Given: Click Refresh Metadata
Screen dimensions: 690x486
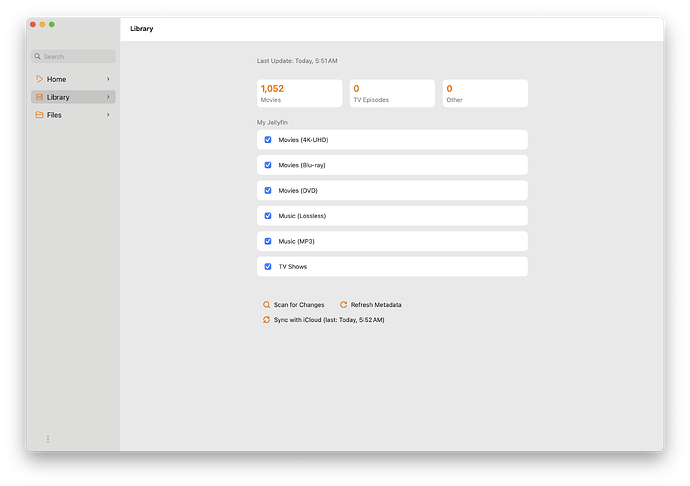Looking at the screenshot, I should 371,305.
